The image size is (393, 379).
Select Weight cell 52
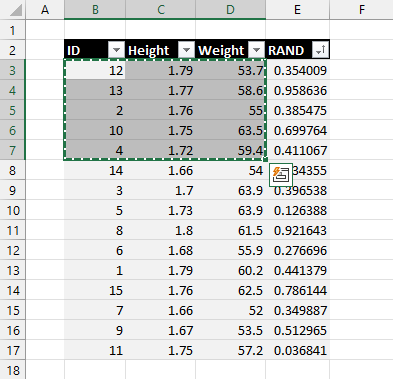pyautogui.click(x=231, y=310)
